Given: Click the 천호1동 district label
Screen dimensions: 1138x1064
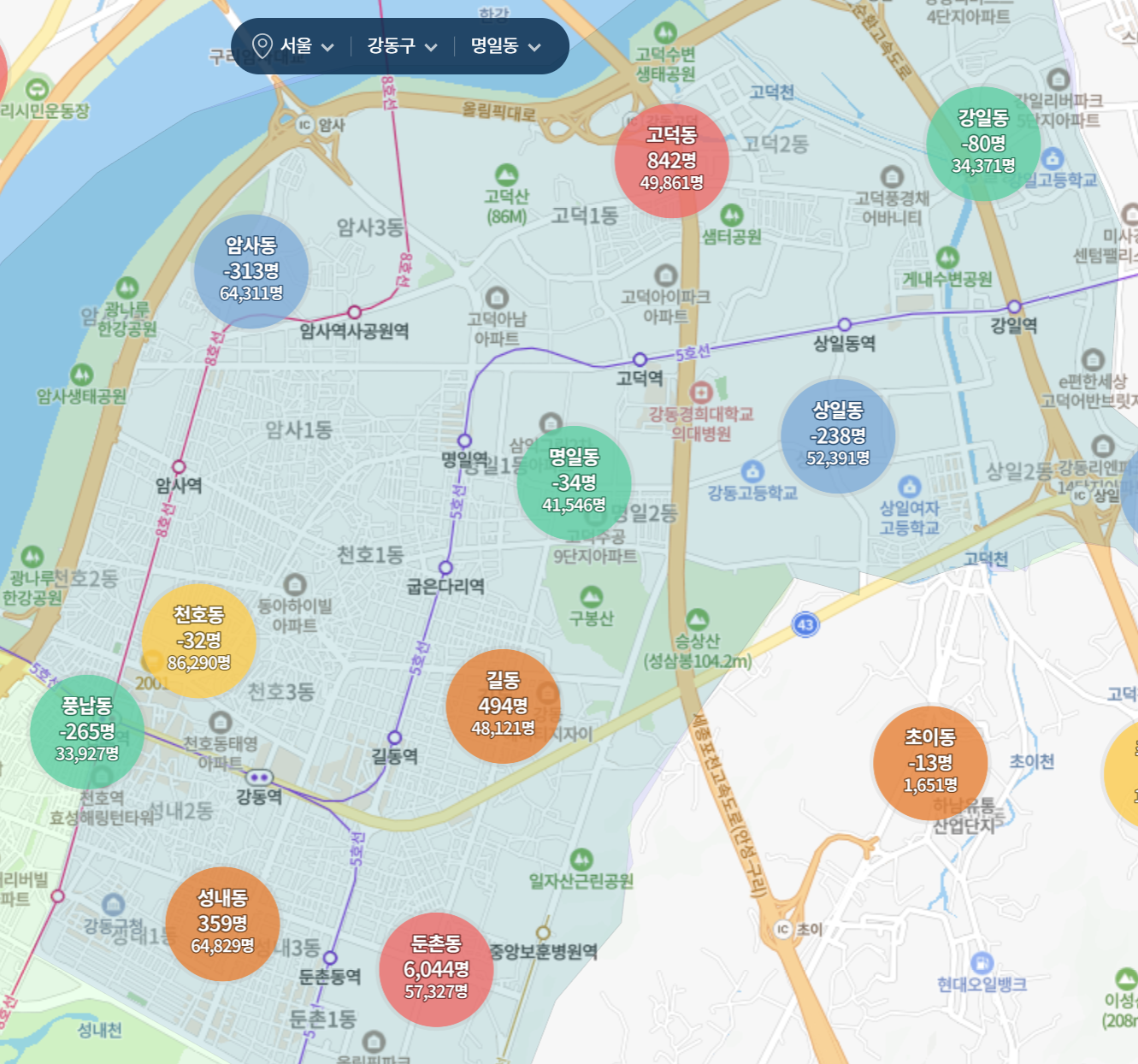Looking at the screenshot, I should click(x=369, y=555).
